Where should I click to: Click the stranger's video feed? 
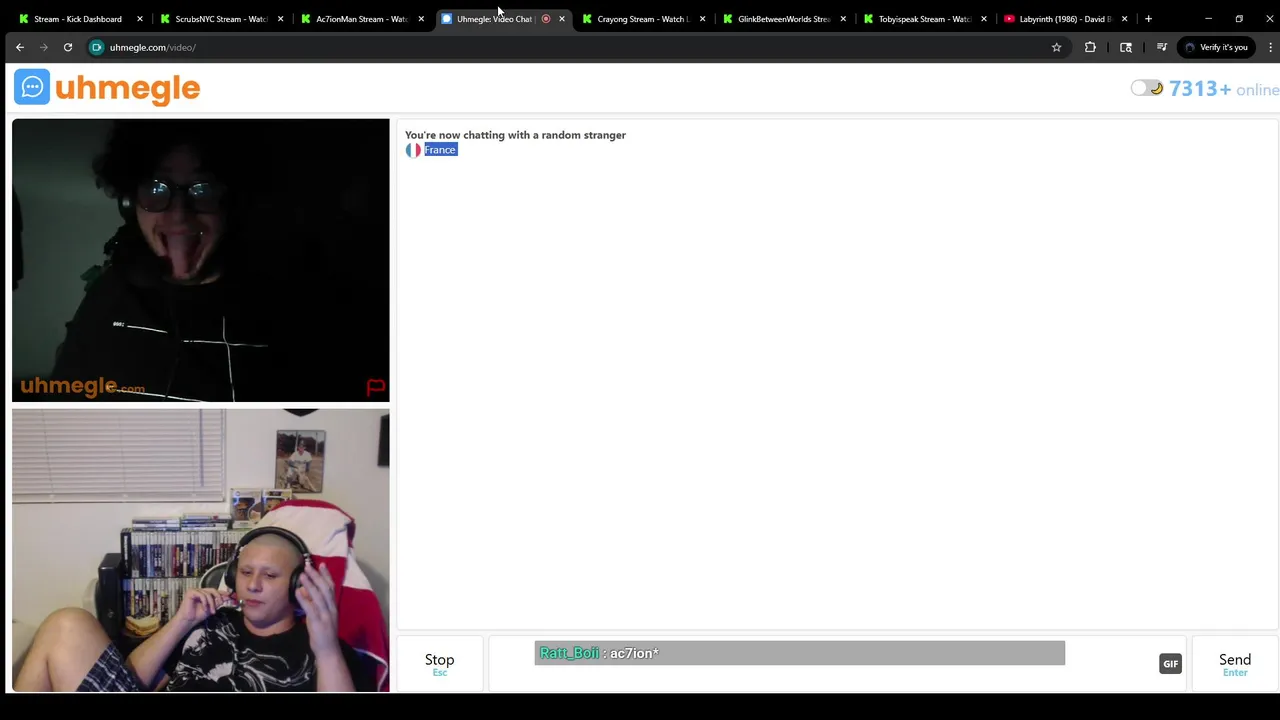coord(201,260)
